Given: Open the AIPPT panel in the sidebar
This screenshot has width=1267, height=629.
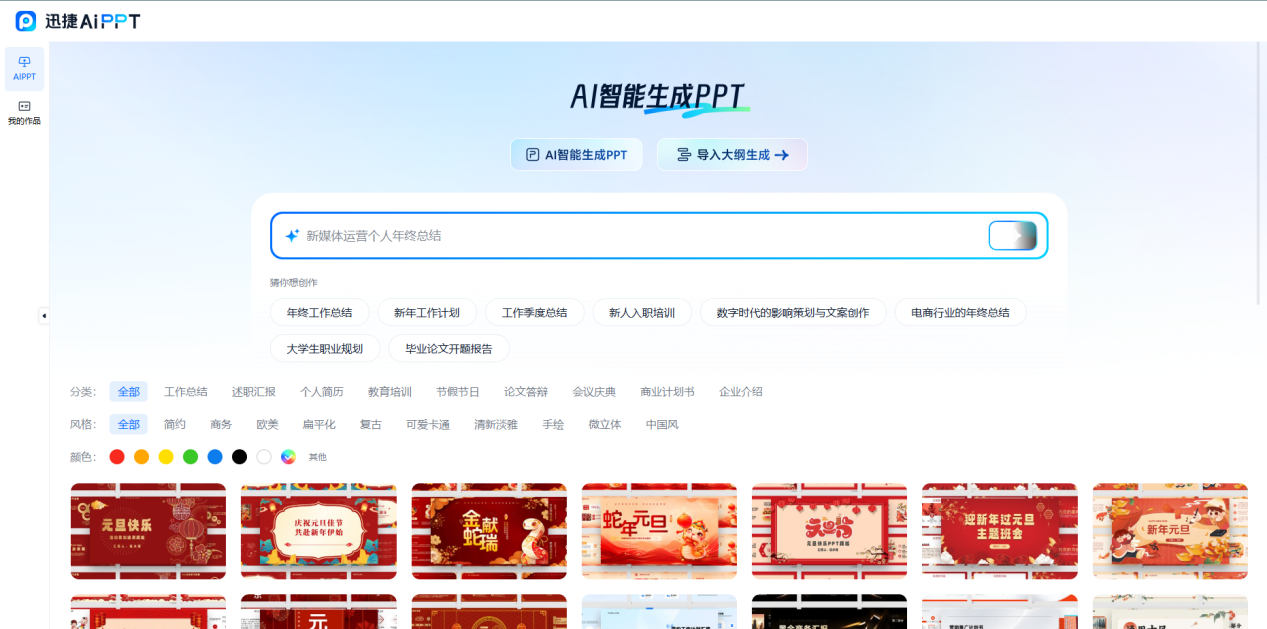Looking at the screenshot, I should point(23,68).
